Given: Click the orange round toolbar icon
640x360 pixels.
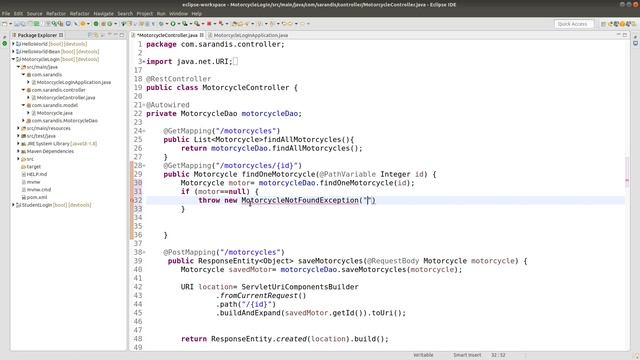Looking at the screenshot, I should [x=82, y=24].
